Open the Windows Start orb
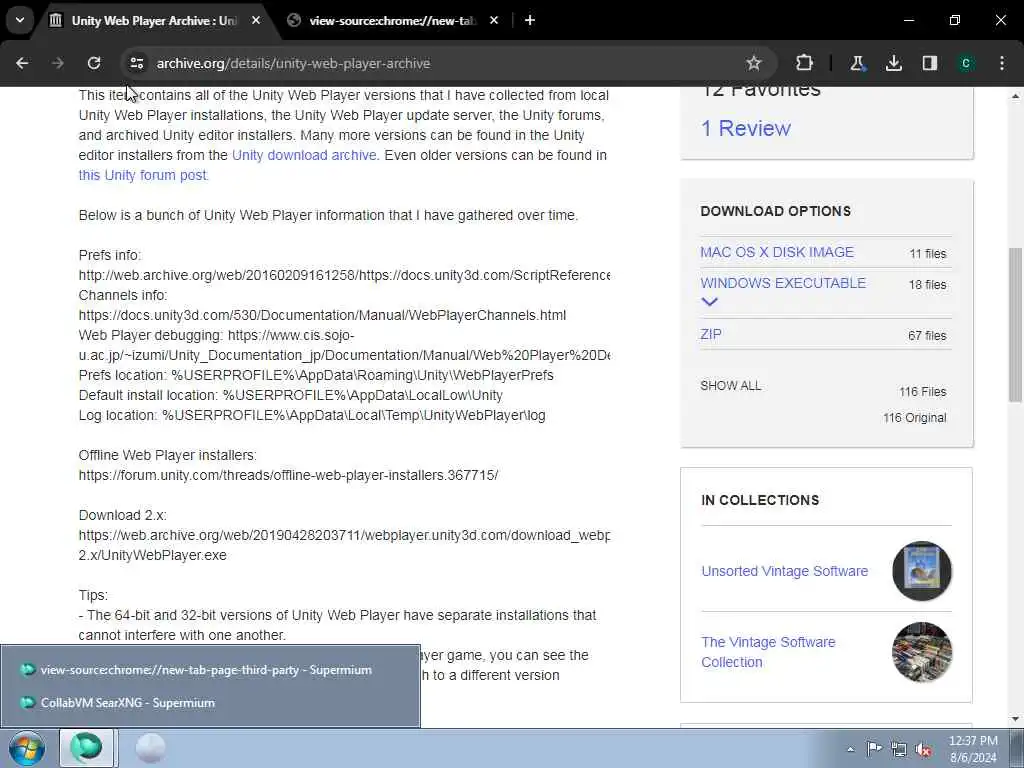This screenshot has width=1024, height=768. tap(27, 748)
